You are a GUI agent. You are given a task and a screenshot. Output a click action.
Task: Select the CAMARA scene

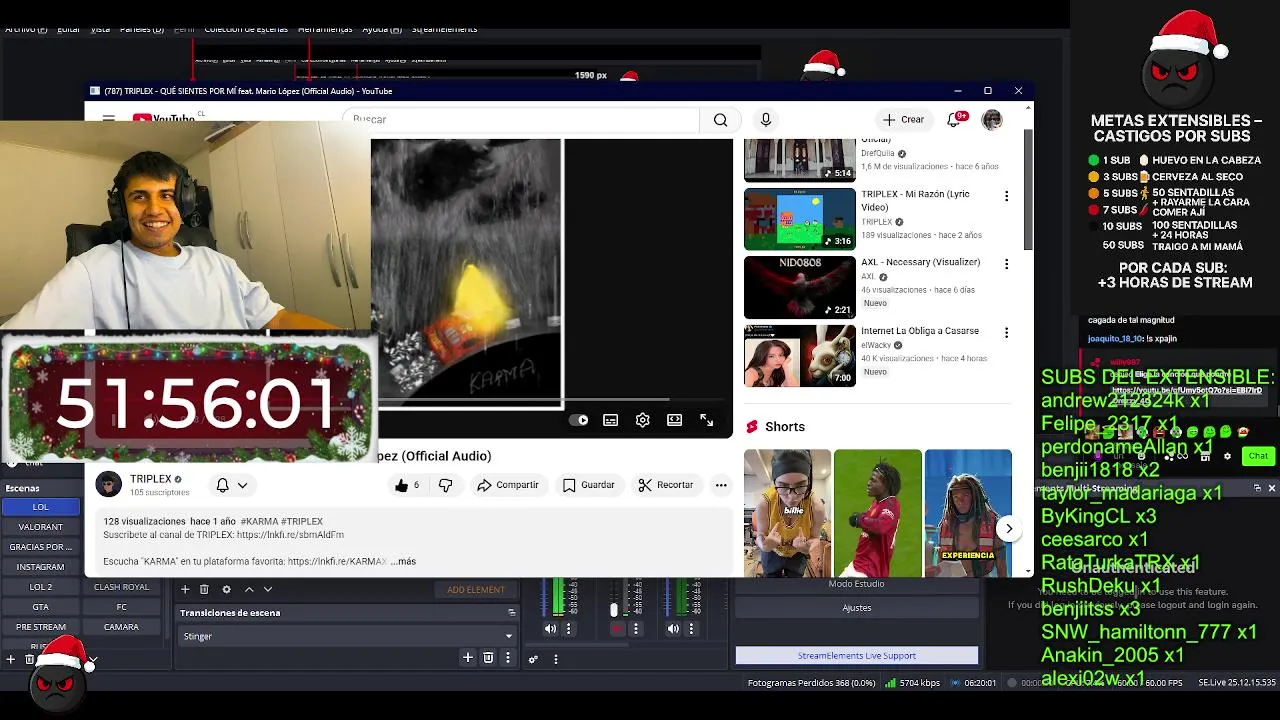pos(121,627)
